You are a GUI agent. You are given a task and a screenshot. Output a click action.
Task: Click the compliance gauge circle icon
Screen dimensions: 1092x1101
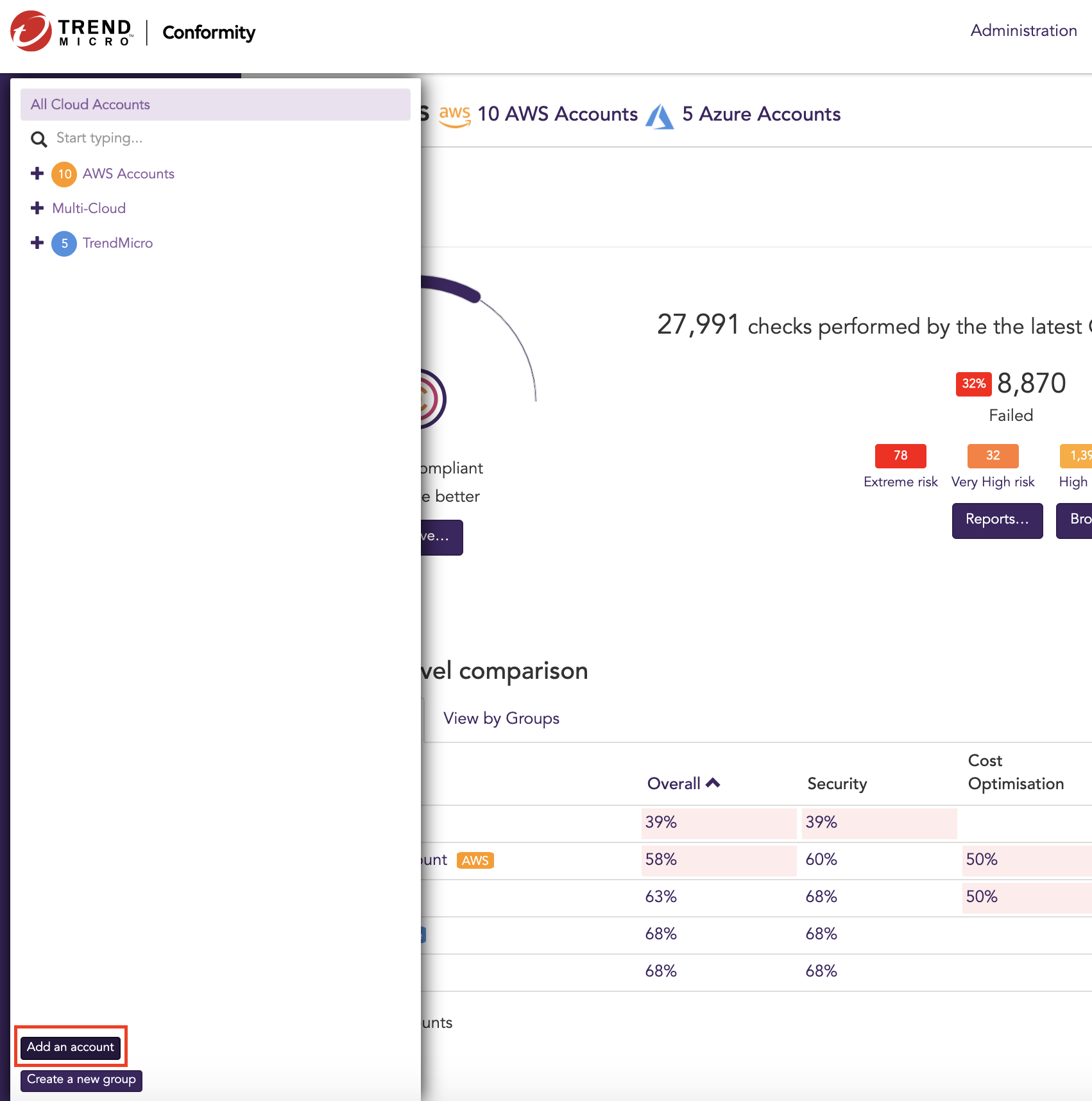click(x=432, y=398)
